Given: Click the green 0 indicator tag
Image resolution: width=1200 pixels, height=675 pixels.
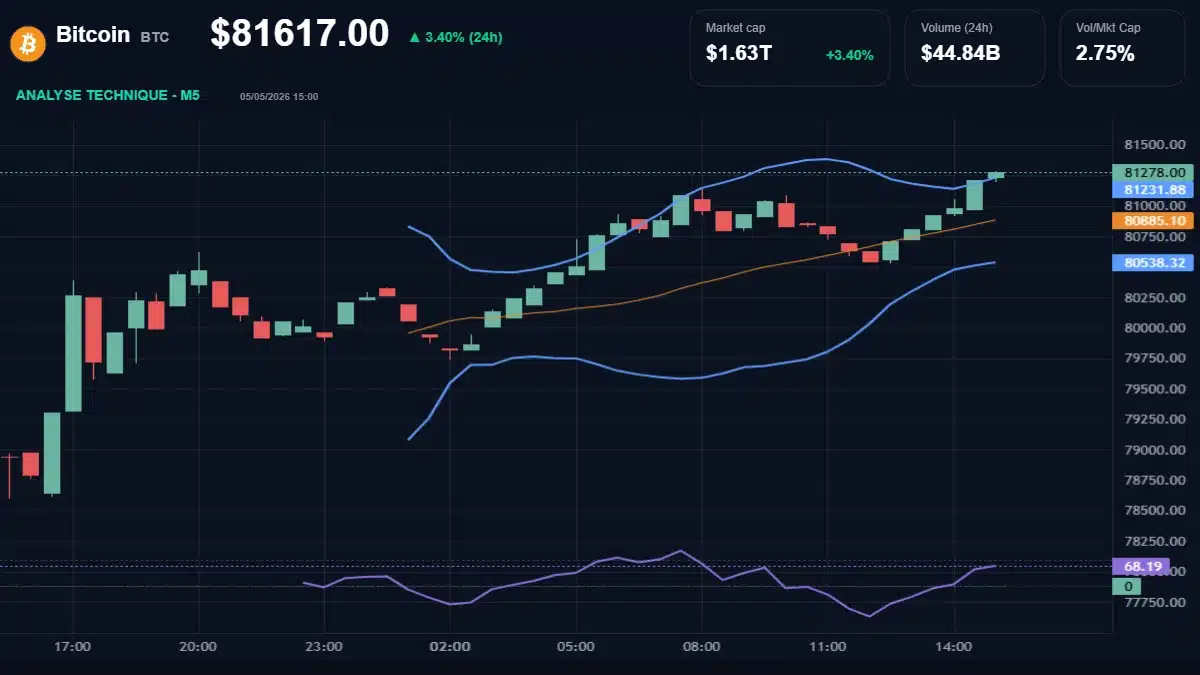Looking at the screenshot, I should 1127,586.
